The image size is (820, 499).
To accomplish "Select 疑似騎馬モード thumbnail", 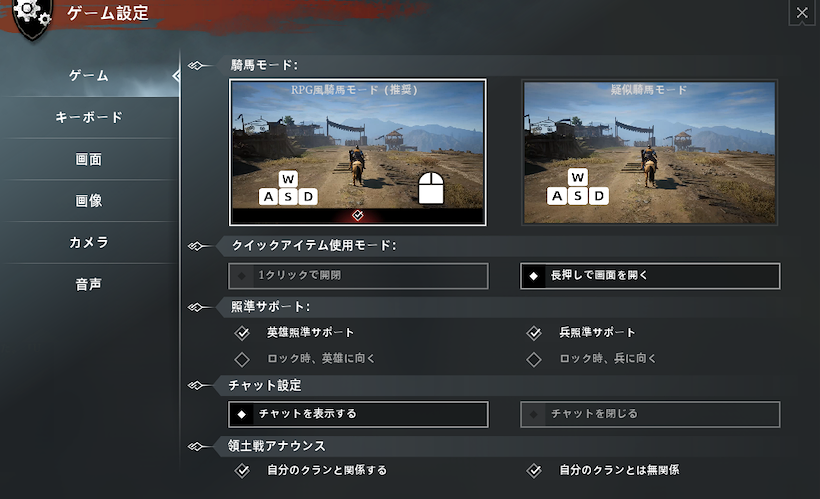I will [650, 152].
